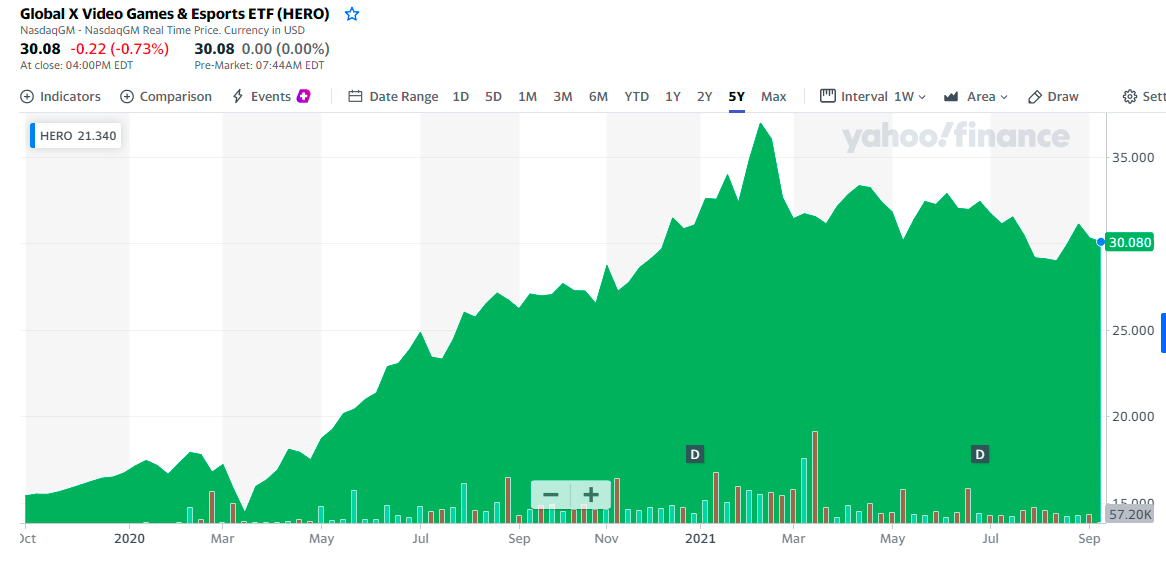Click the purple Events badge icon
This screenshot has width=1166, height=572.
(303, 96)
